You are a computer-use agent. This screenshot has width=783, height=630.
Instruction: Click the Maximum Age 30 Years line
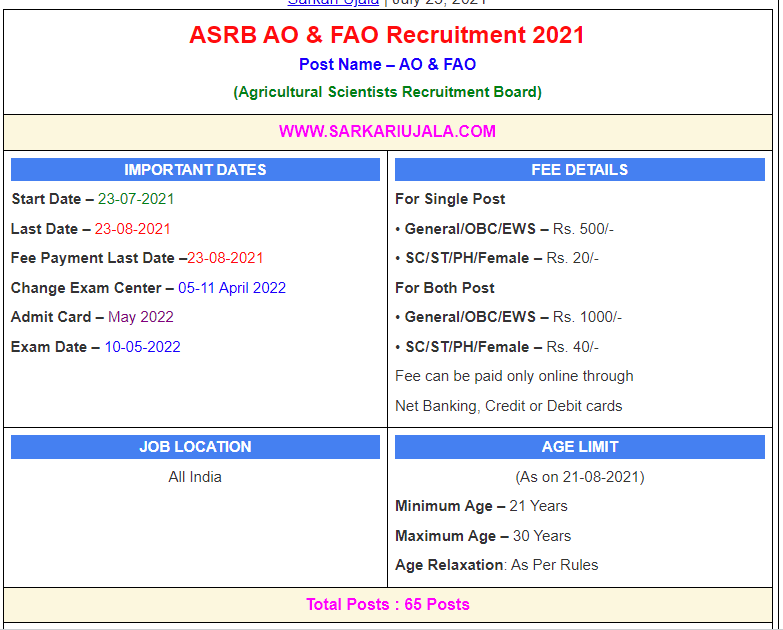click(x=483, y=536)
